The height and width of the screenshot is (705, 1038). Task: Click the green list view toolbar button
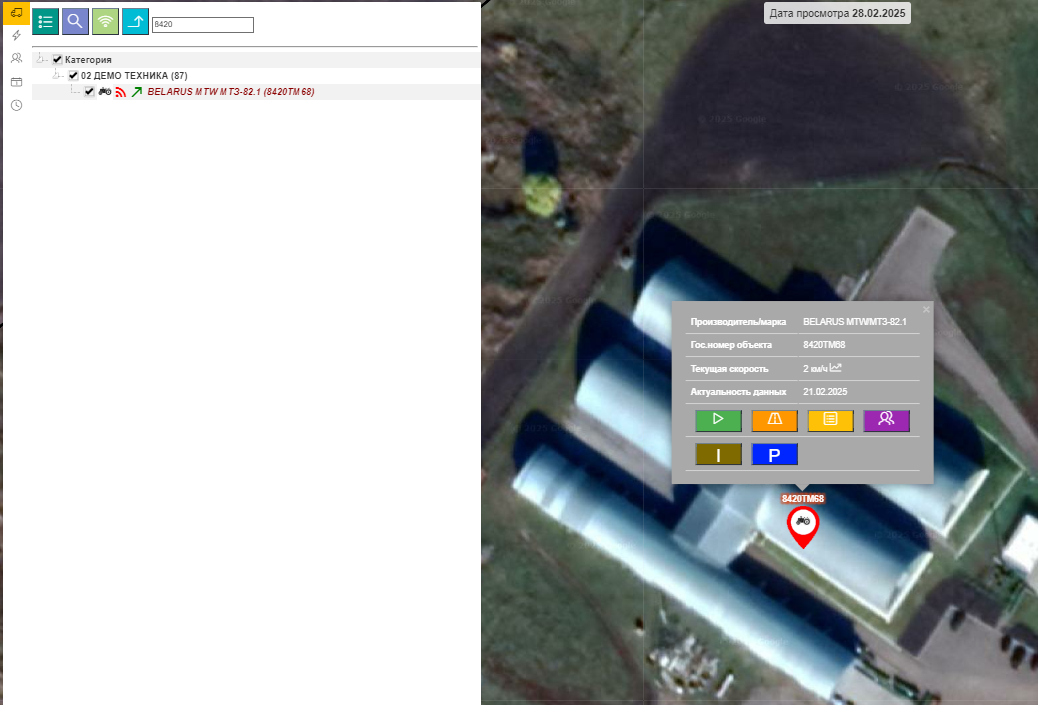click(x=45, y=21)
